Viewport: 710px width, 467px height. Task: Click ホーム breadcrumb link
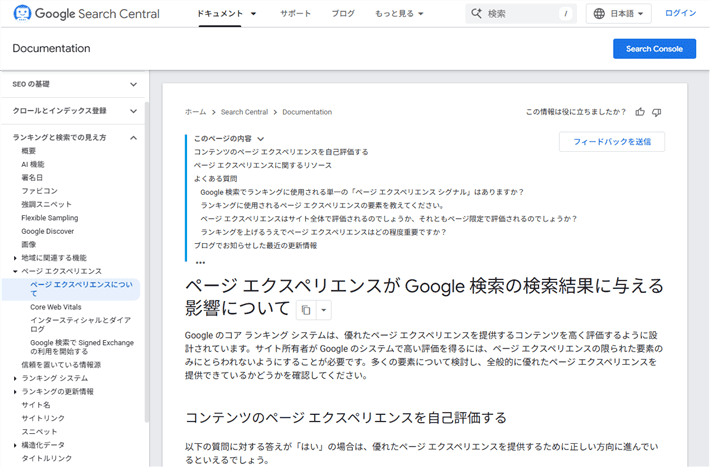[195, 112]
